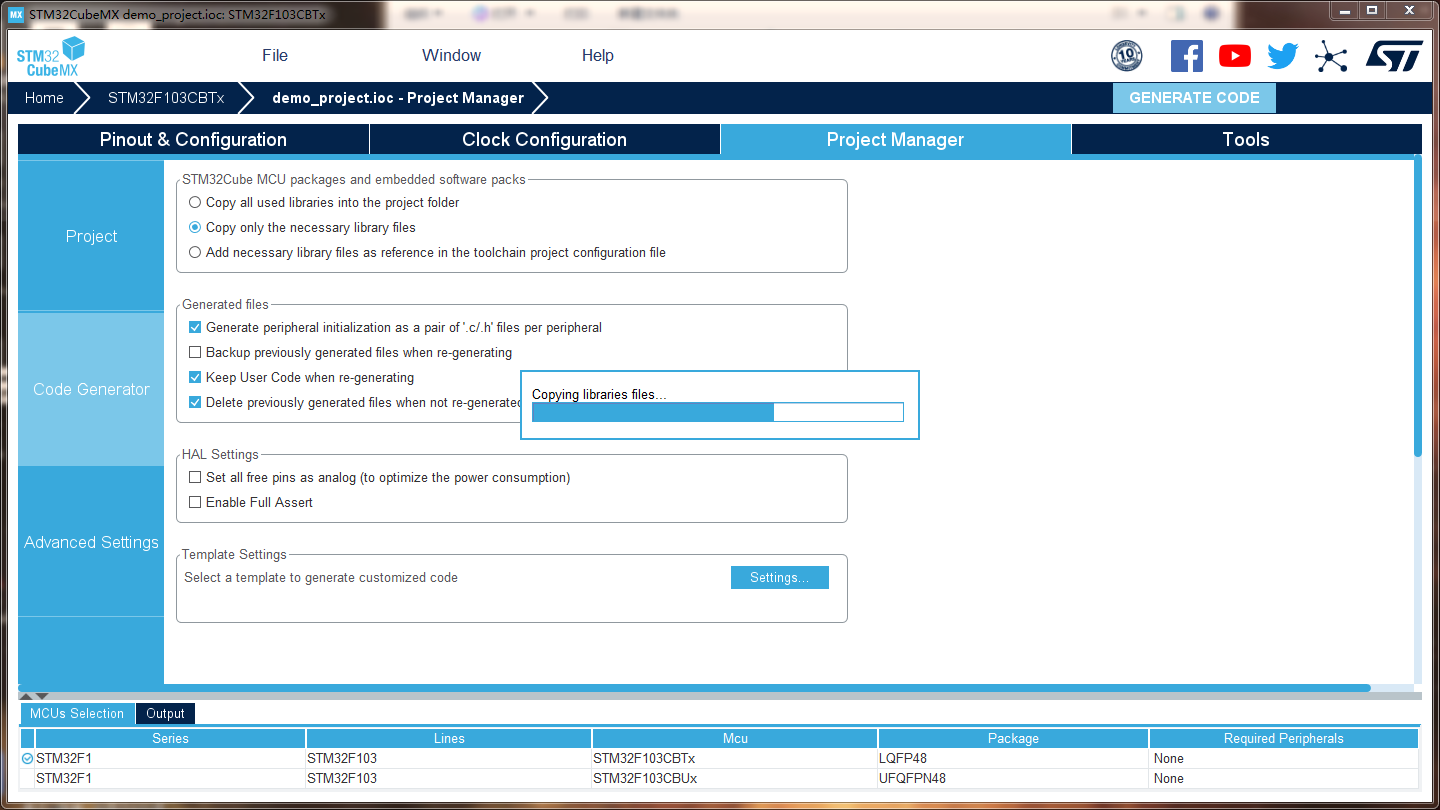Select the MCUs Selection bottom tab
Viewport: 1440px width, 810px height.
77,713
